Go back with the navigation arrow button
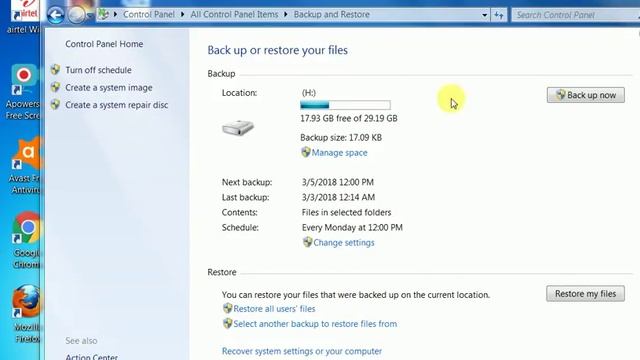 tap(56, 16)
